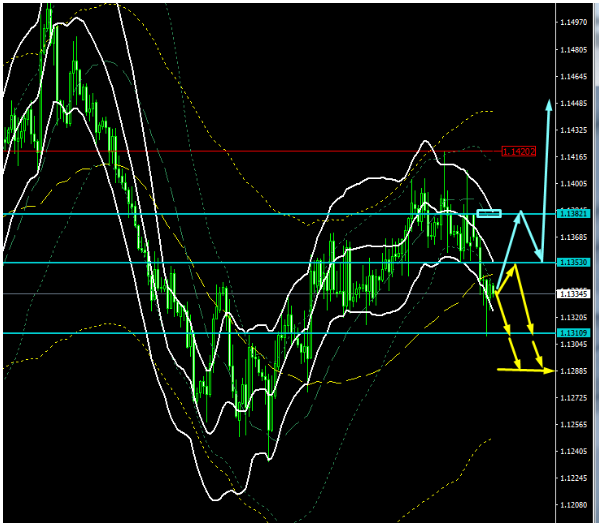The height and width of the screenshot is (525, 601).
Task: Click the 1.12405 axis price level
Action: 574,451
